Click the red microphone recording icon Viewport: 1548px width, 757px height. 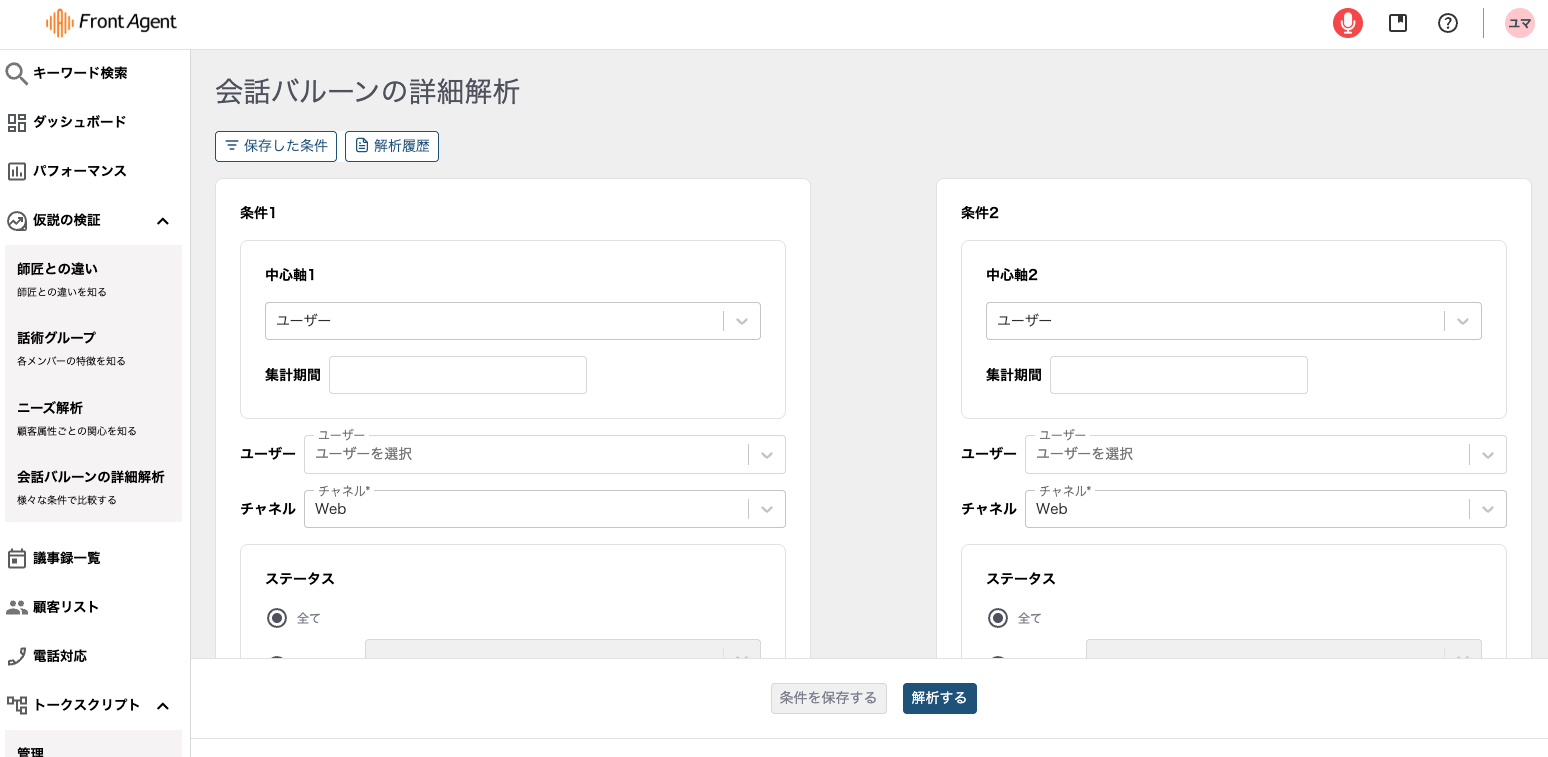point(1347,23)
